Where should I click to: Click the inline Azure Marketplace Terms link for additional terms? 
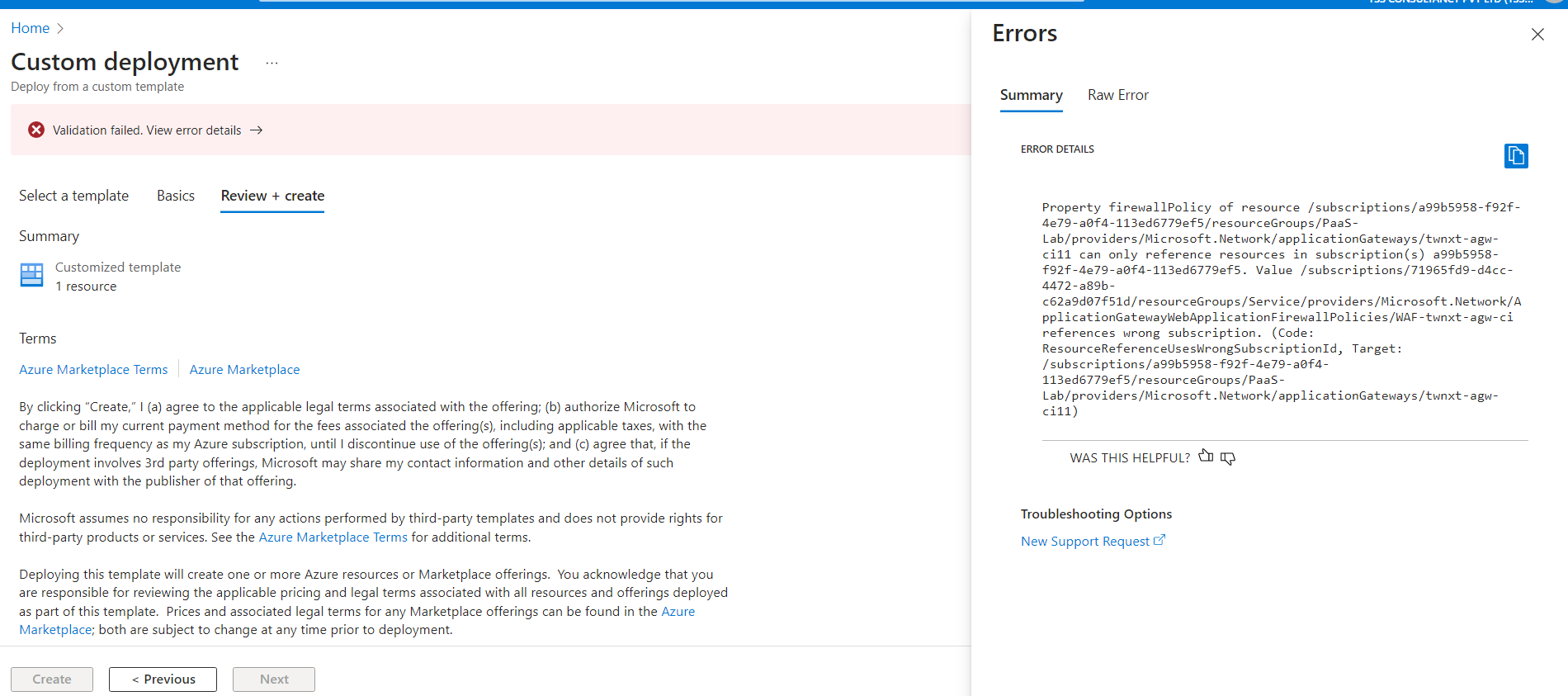[x=333, y=537]
